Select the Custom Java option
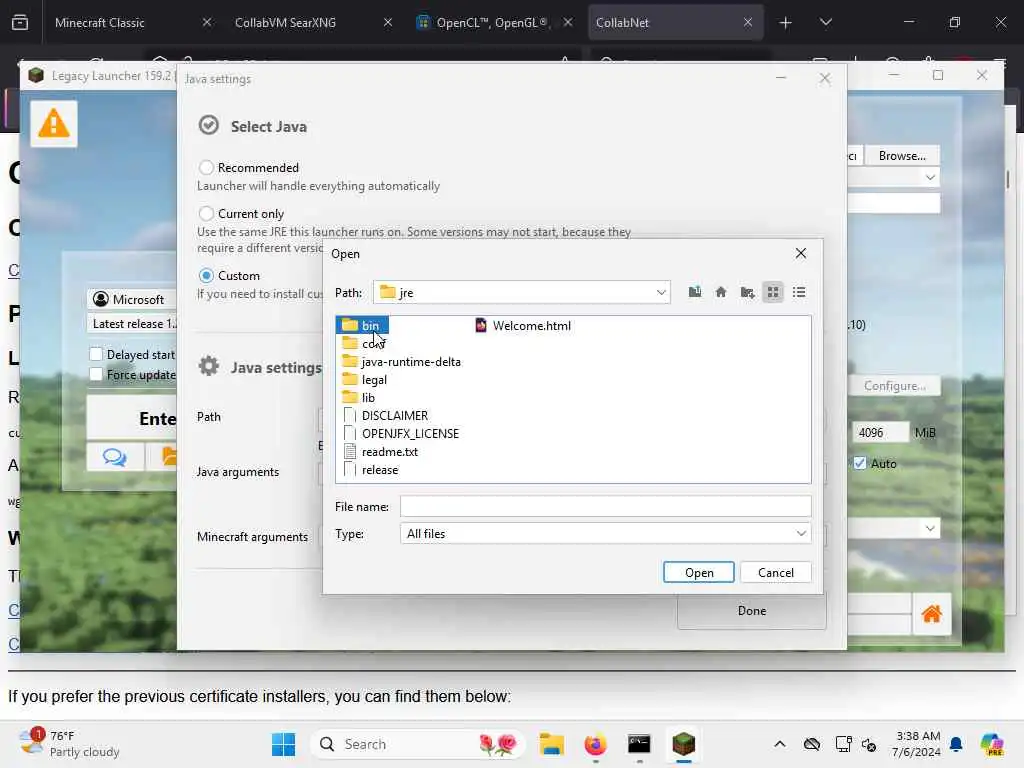Viewport: 1024px width, 768px height. point(206,276)
